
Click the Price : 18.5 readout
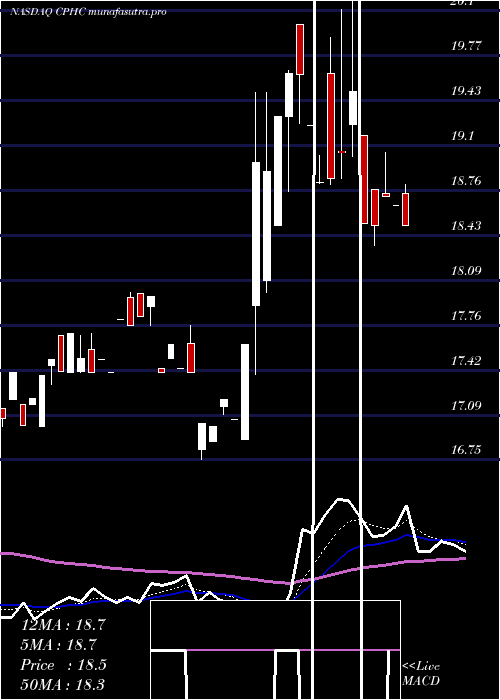click(x=63, y=665)
